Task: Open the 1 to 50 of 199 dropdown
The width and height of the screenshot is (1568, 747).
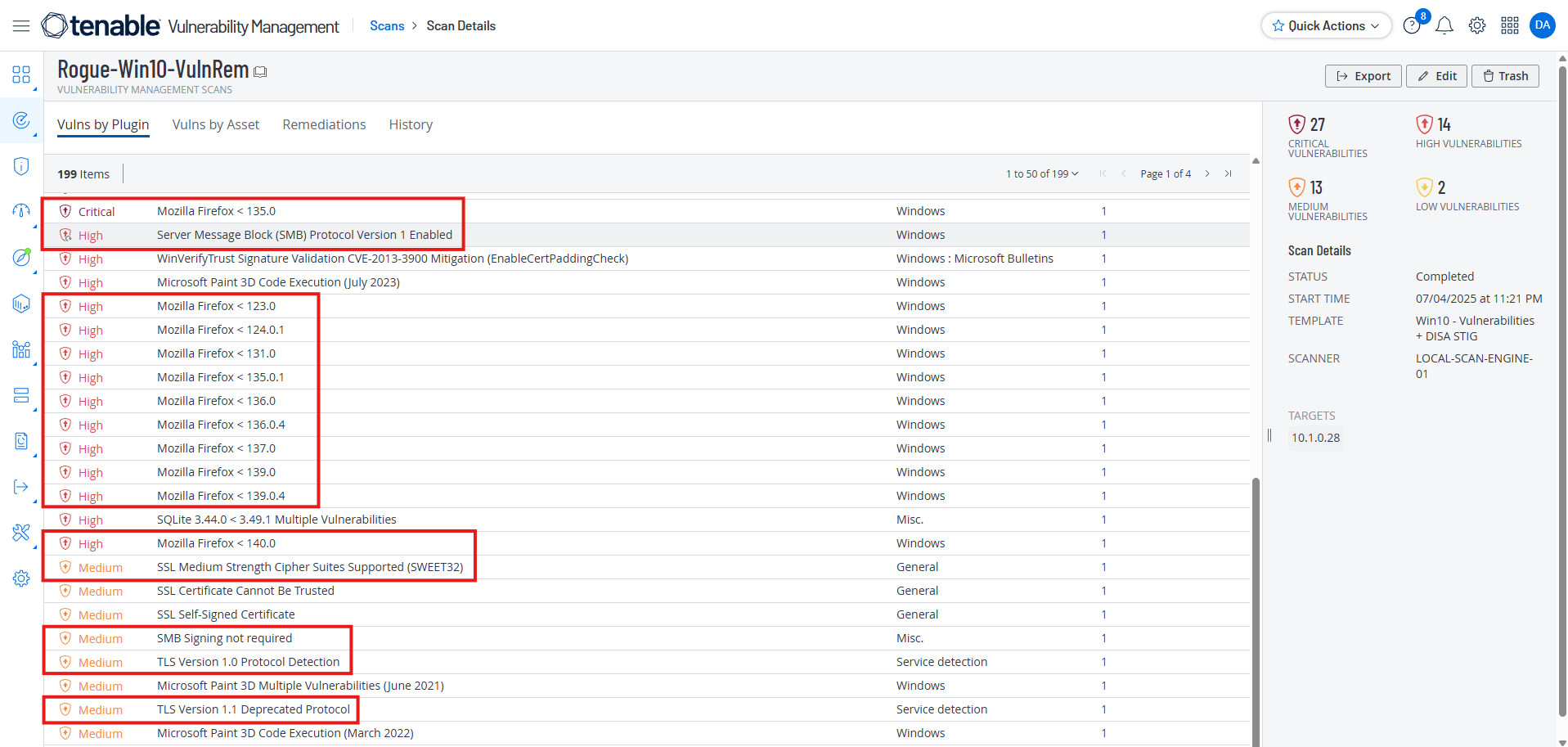Action: coord(1042,174)
